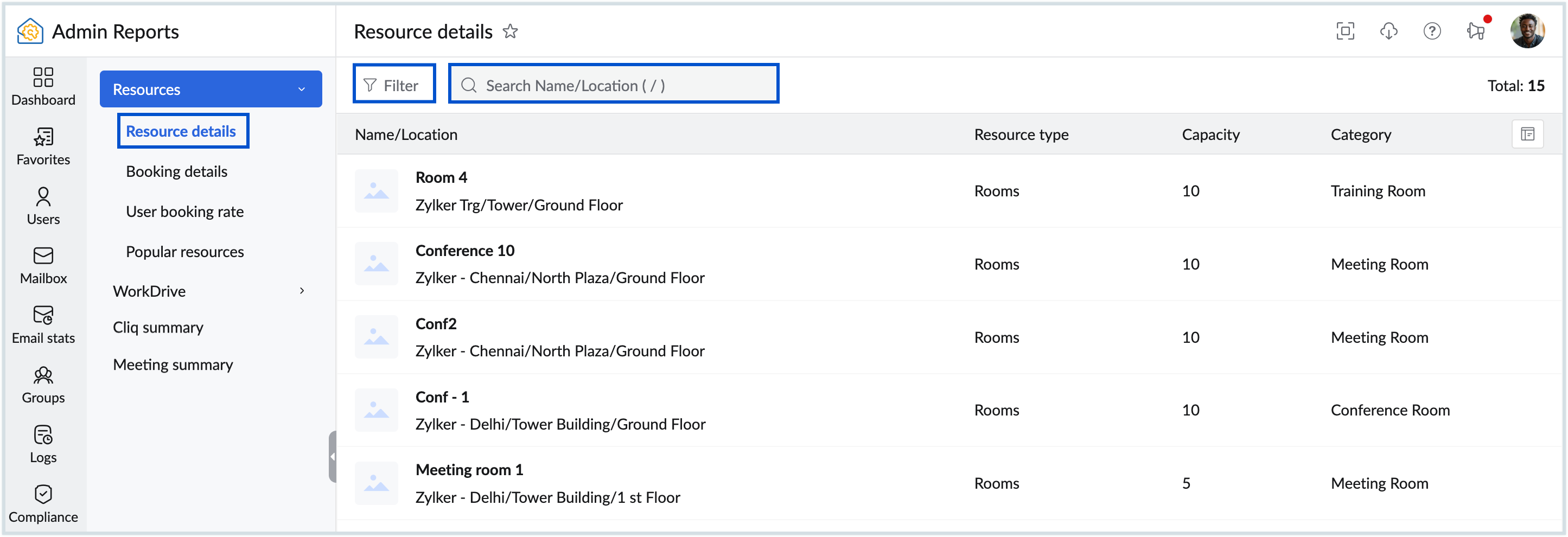Image resolution: width=1568 pixels, height=537 pixels.
Task: Open the Users section icon
Action: tap(43, 205)
